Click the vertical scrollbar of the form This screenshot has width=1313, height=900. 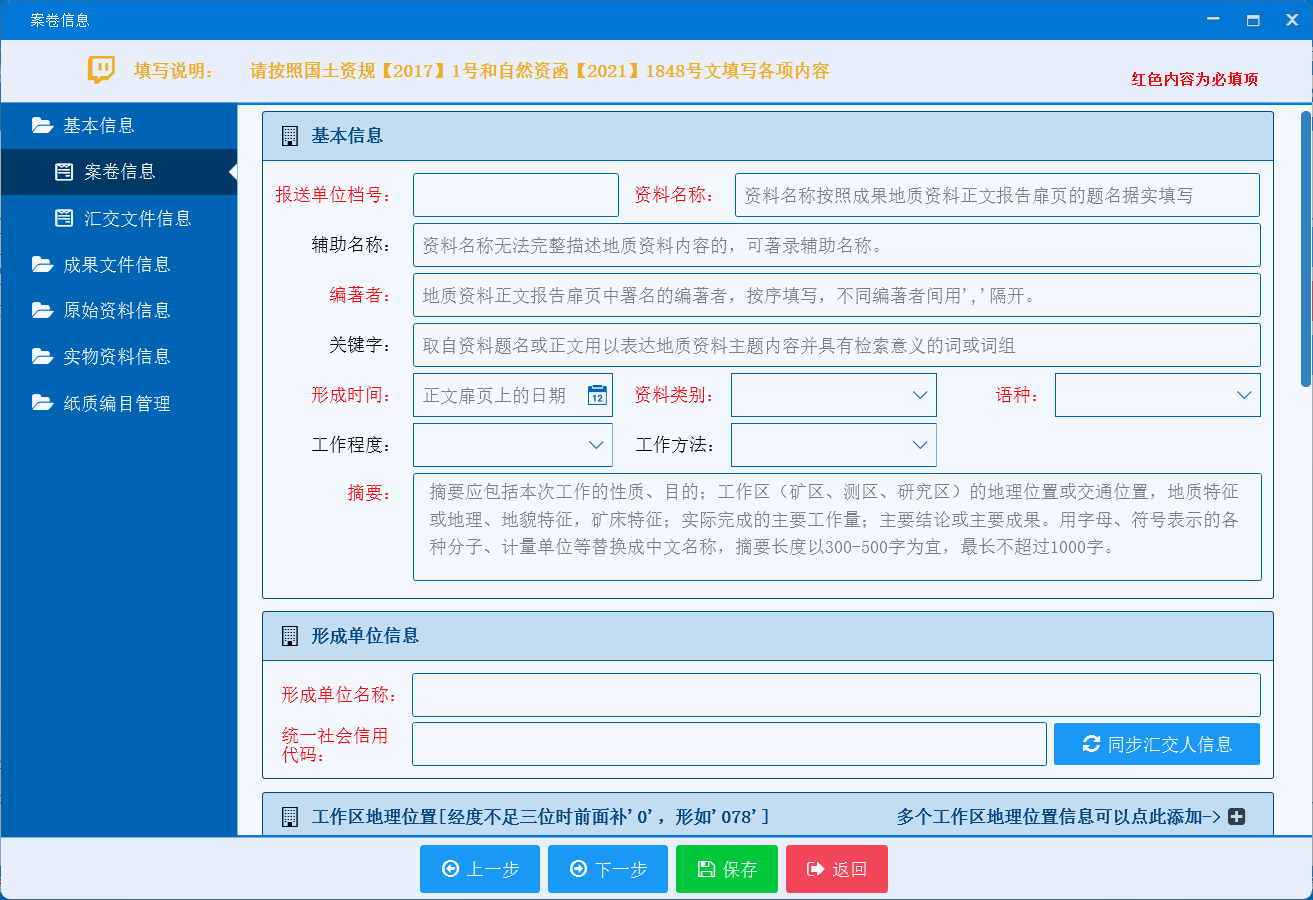1306,249
